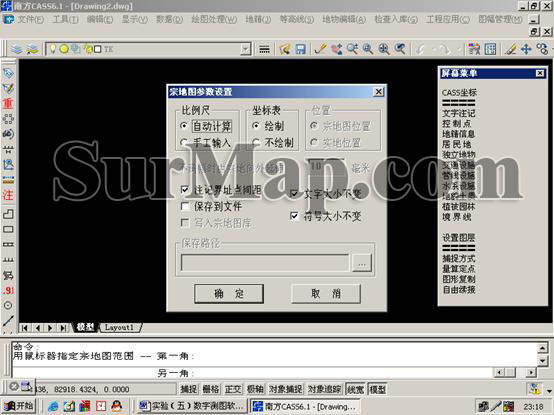554x415 pixels.
Task: Open the linetype lines icon beside the layer box
Action: pos(264,49)
